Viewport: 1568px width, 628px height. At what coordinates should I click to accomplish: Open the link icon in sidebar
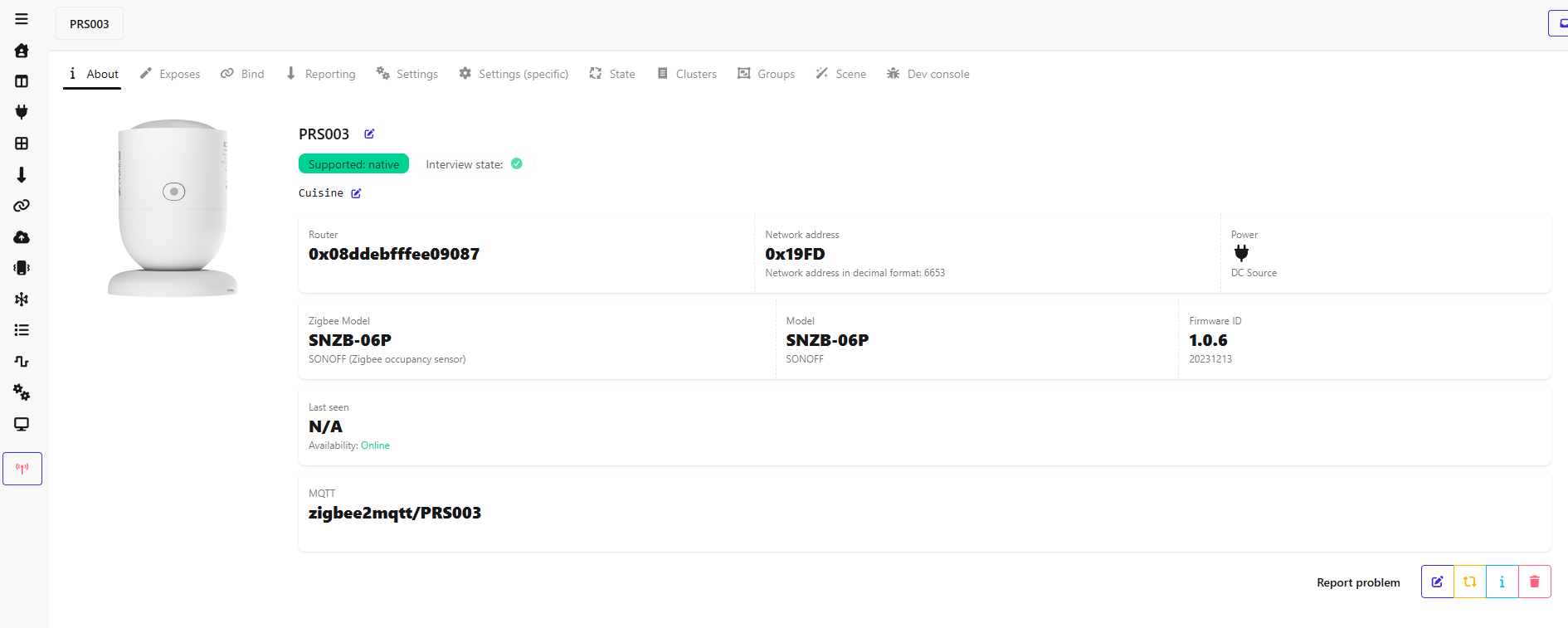pyautogui.click(x=22, y=206)
